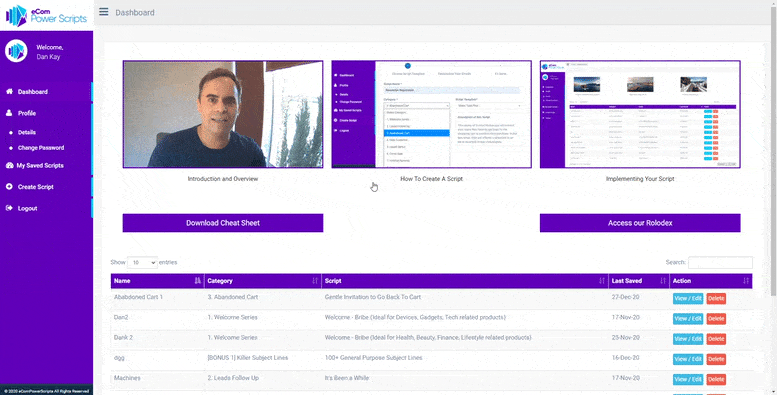Sort table by Last Saved arrows
The width and height of the screenshot is (777, 395).
coord(663,281)
